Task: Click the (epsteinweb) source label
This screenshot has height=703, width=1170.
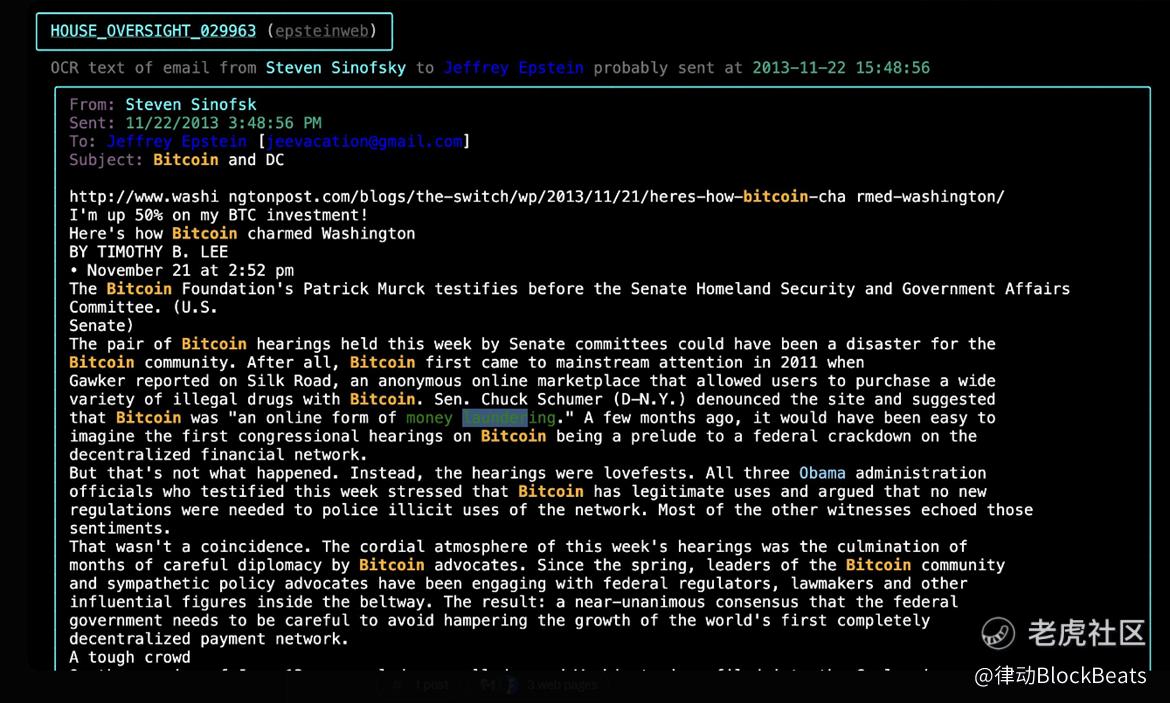Action: 322,31
